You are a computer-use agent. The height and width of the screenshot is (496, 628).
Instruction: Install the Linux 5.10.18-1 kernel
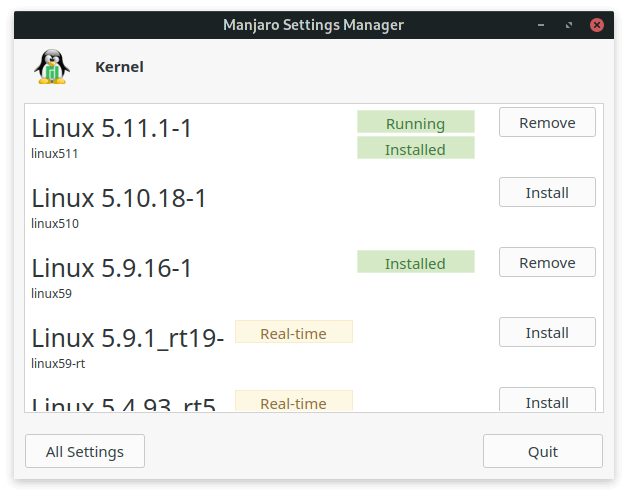547,192
